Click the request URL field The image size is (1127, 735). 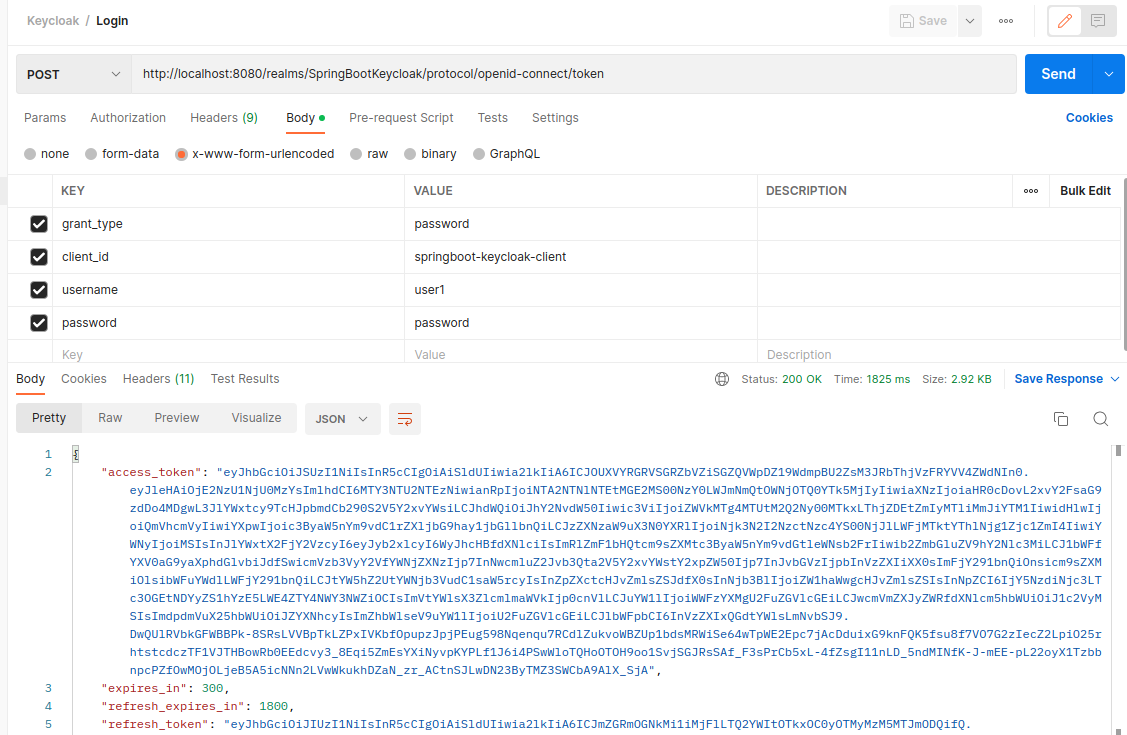click(x=574, y=74)
